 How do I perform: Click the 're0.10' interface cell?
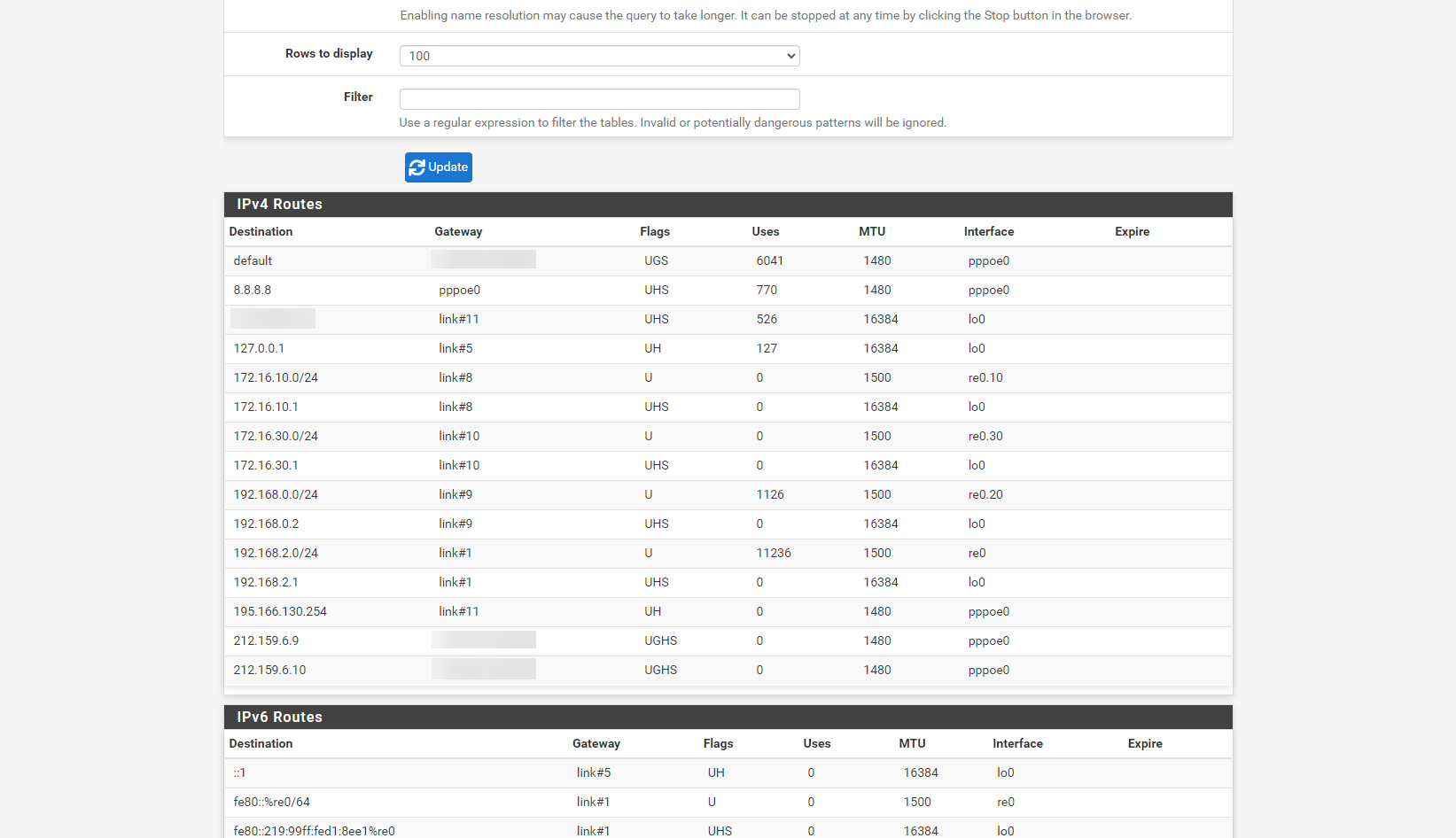pos(985,378)
